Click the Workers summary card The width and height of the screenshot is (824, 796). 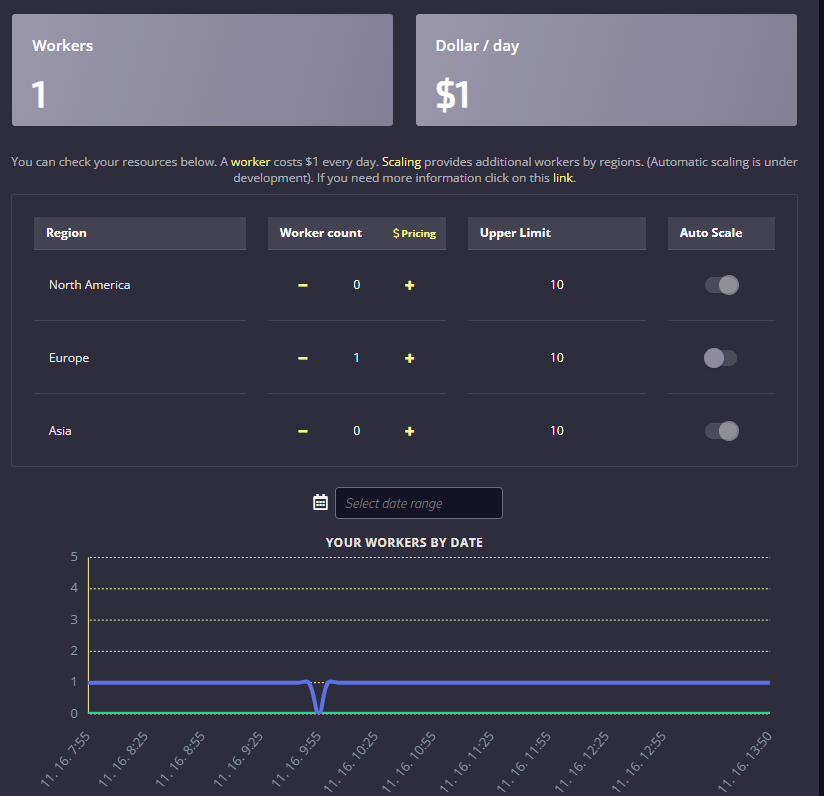(x=202, y=70)
